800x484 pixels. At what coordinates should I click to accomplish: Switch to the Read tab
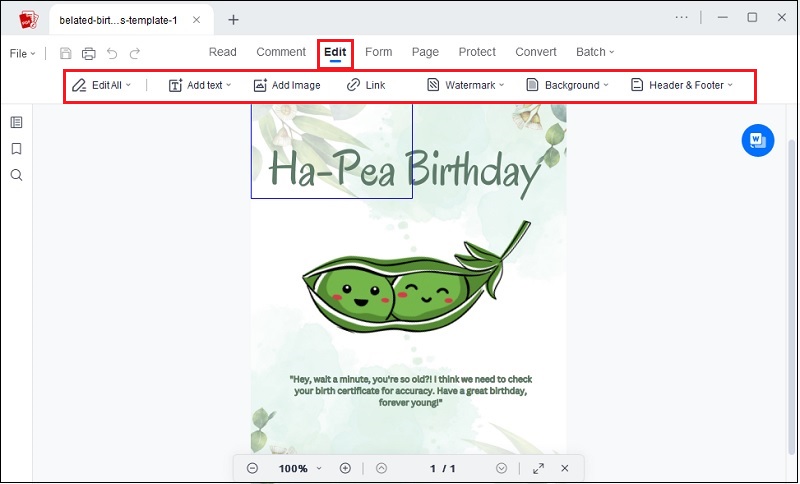point(222,52)
